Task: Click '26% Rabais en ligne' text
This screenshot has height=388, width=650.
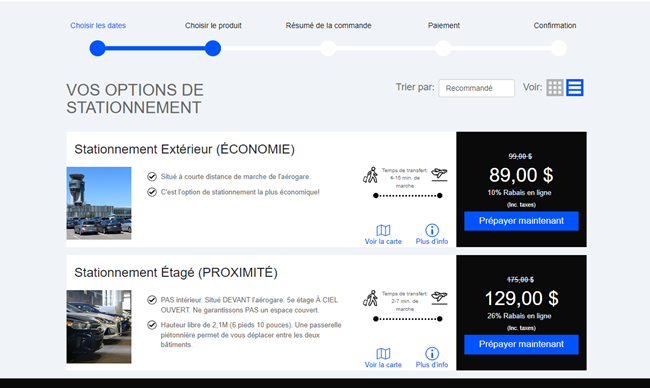Action: [x=519, y=316]
